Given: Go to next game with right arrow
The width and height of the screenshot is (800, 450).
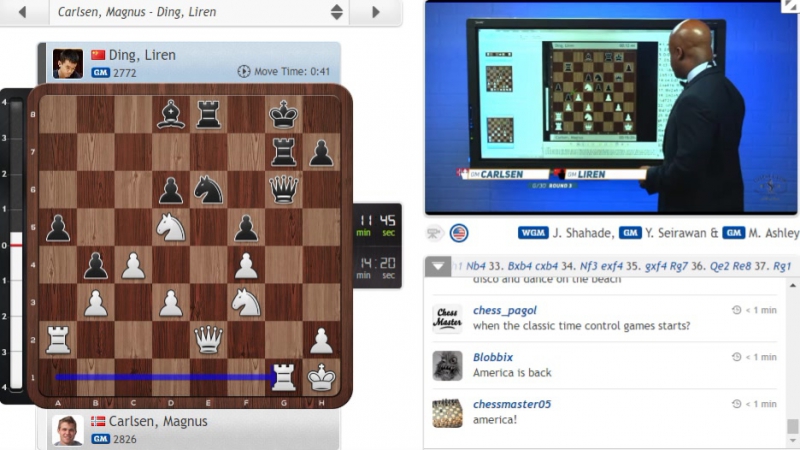Looking at the screenshot, I should click(376, 12).
